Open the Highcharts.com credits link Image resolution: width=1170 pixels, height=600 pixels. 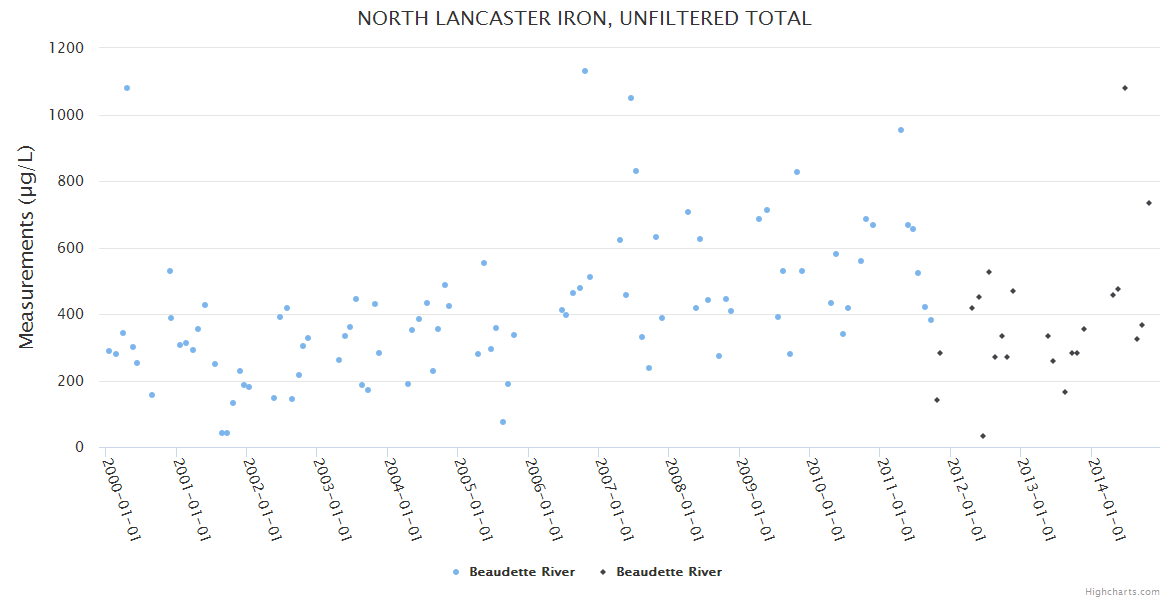(x=1122, y=592)
